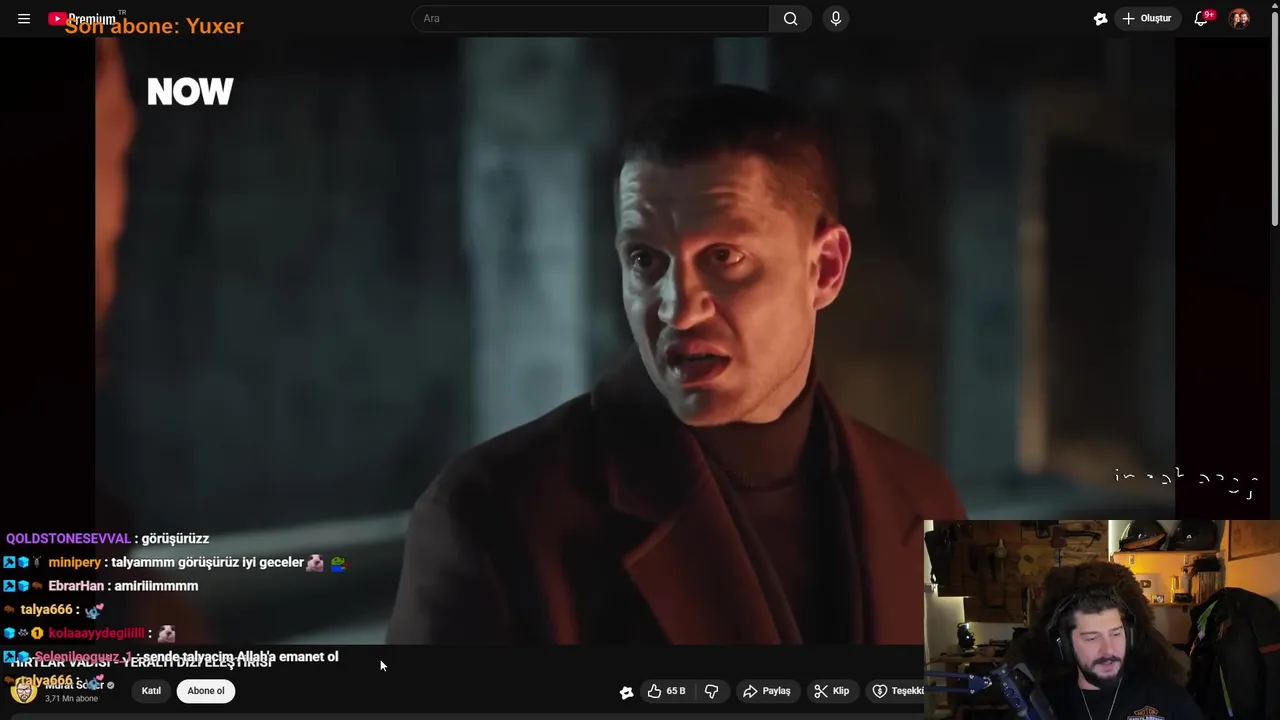This screenshot has width=1280, height=720.
Task: Click chat message from minipery
Action: coord(176,562)
